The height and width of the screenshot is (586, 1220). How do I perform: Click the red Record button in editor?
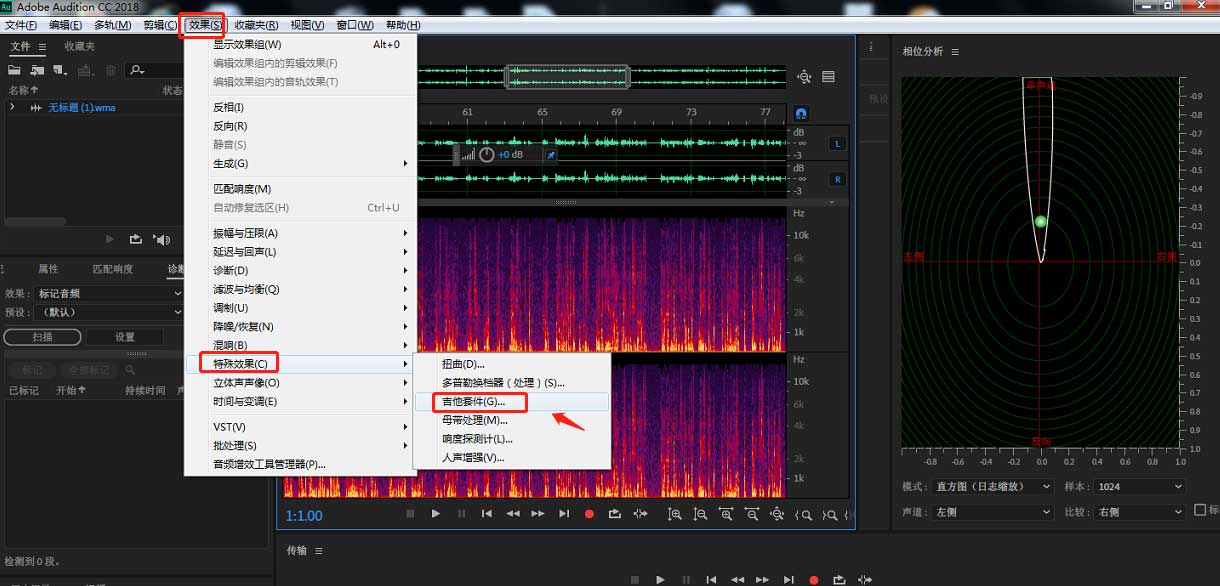click(x=589, y=514)
